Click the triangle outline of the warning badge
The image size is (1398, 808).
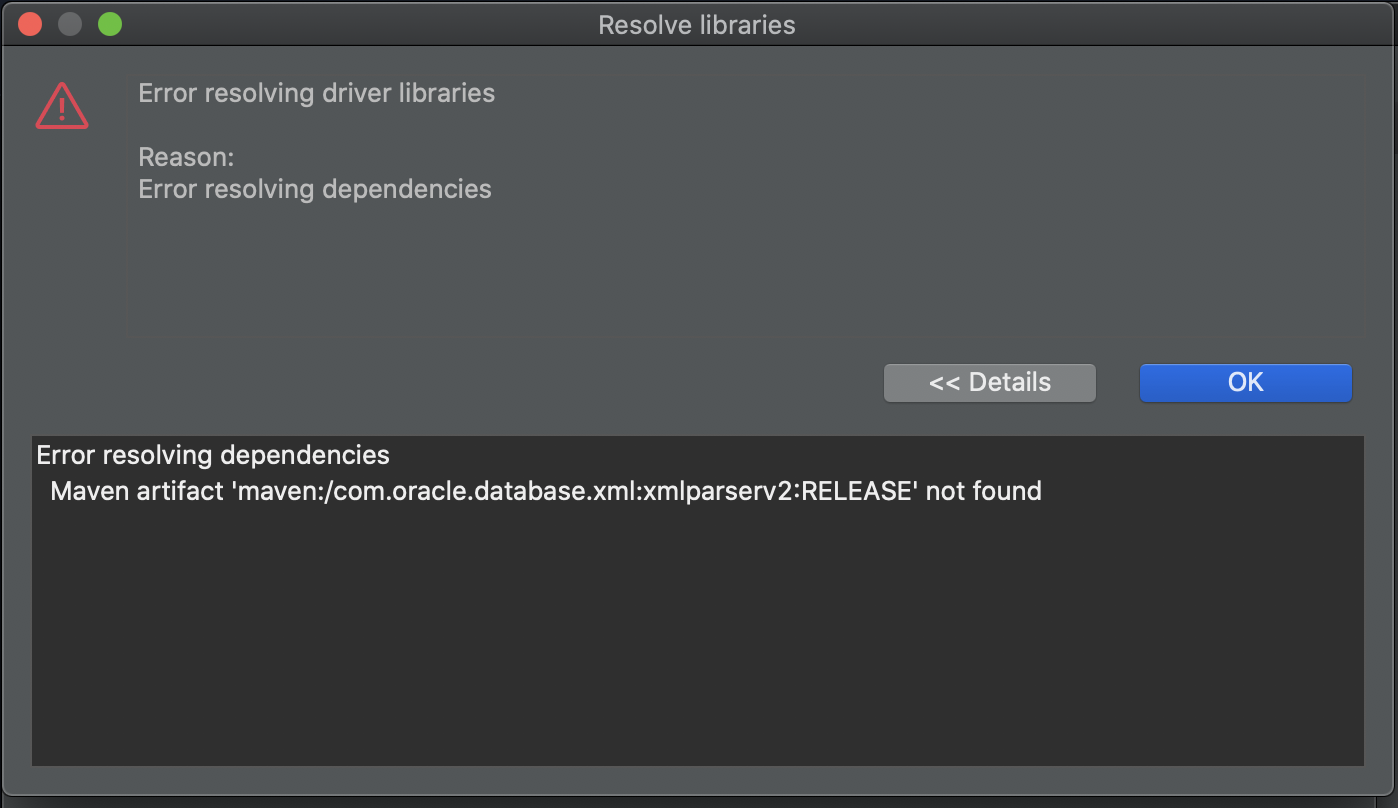[x=61, y=105]
